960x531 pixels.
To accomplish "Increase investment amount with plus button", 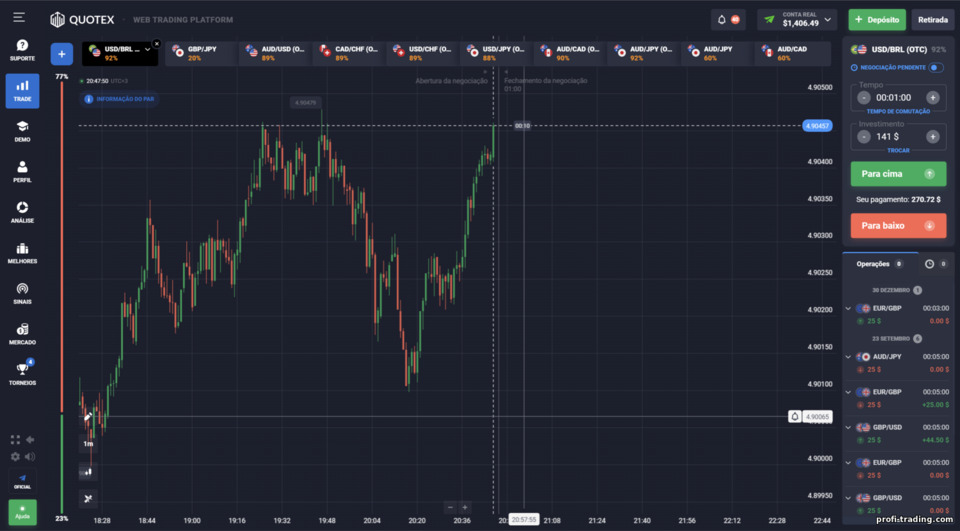I will point(932,137).
